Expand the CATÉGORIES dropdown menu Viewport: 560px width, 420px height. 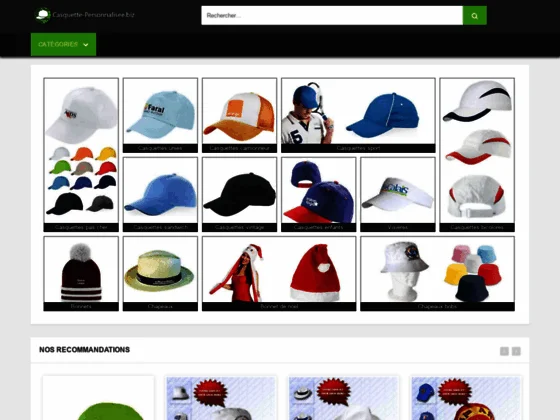pos(63,44)
